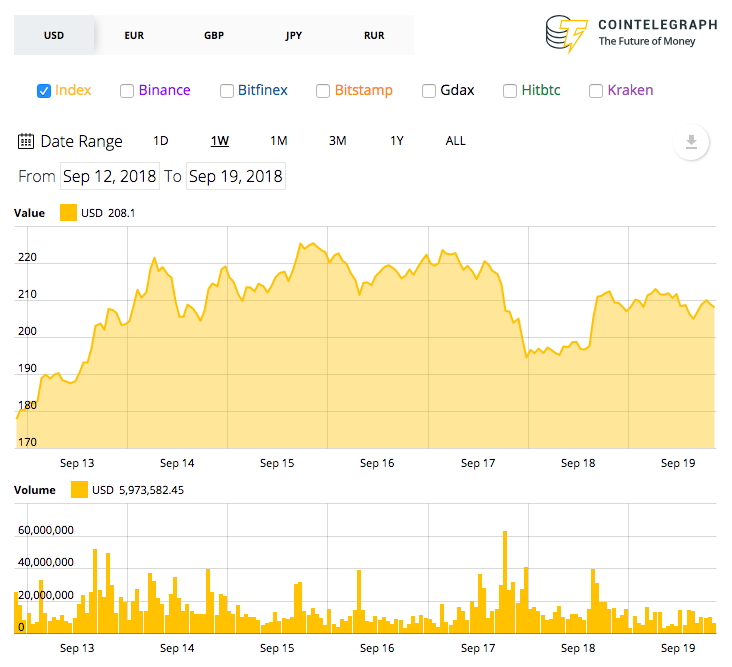Click the Sep 15 price chart axis label
The image size is (732, 667).
click(277, 463)
